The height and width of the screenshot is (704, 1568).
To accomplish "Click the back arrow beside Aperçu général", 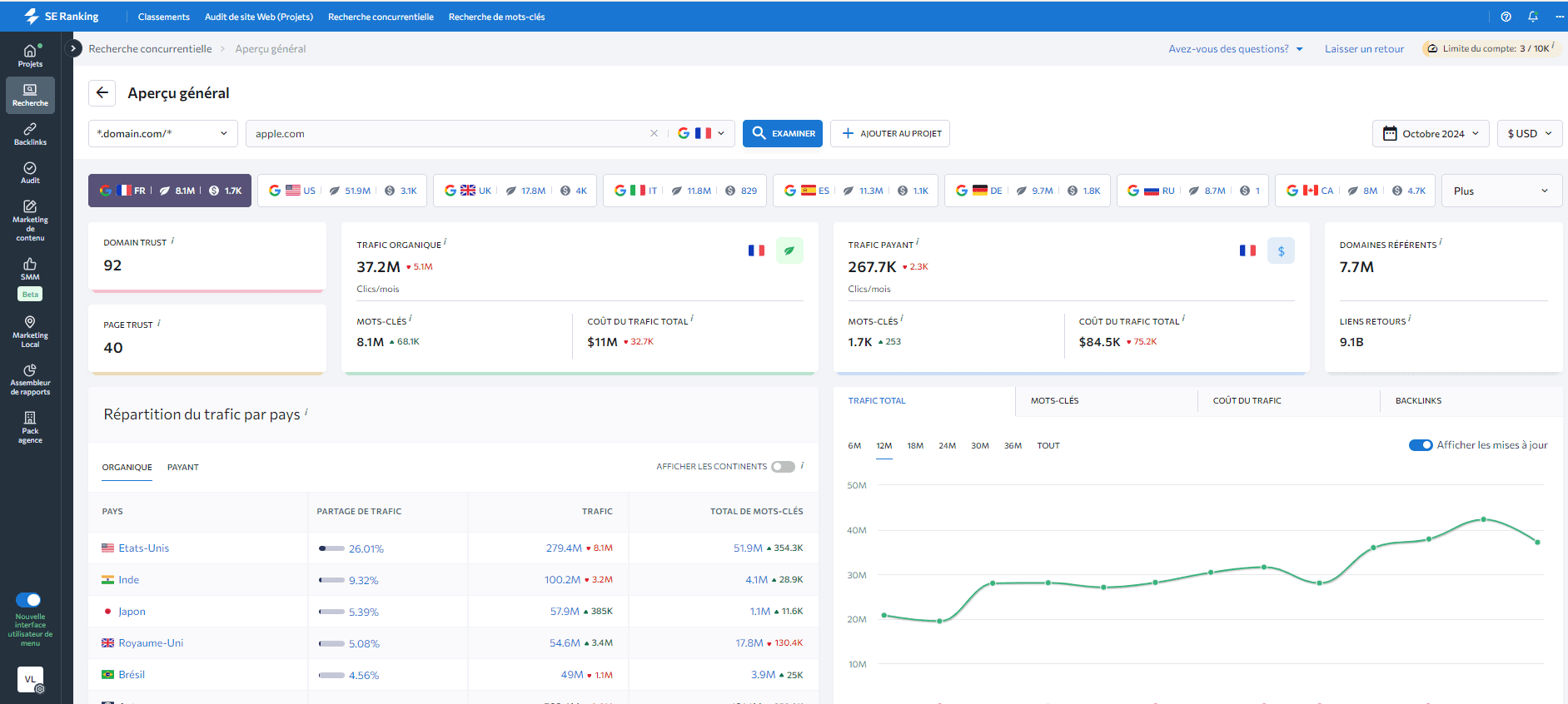I will coord(102,92).
